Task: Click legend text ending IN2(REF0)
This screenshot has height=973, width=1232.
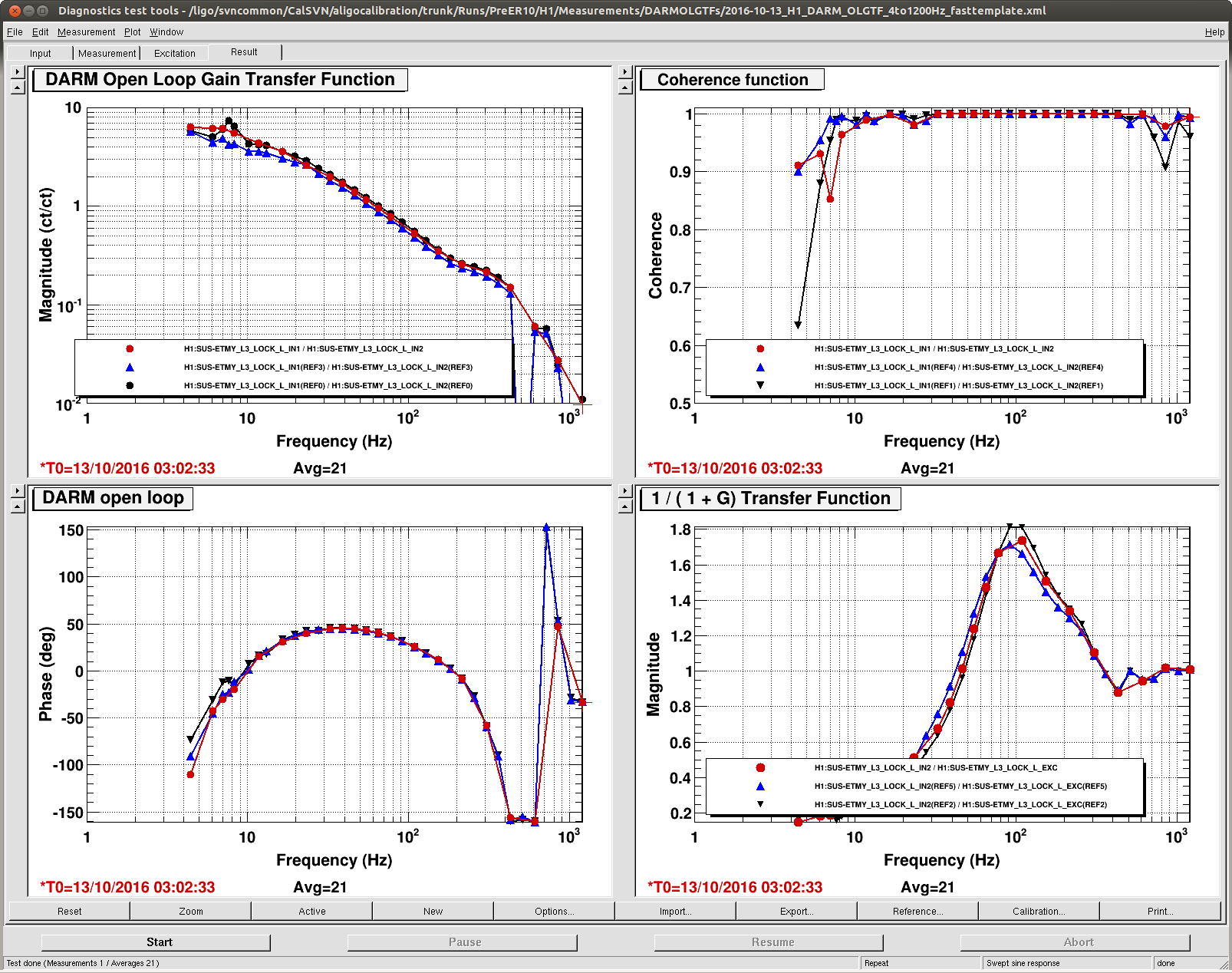Action: 328,385
